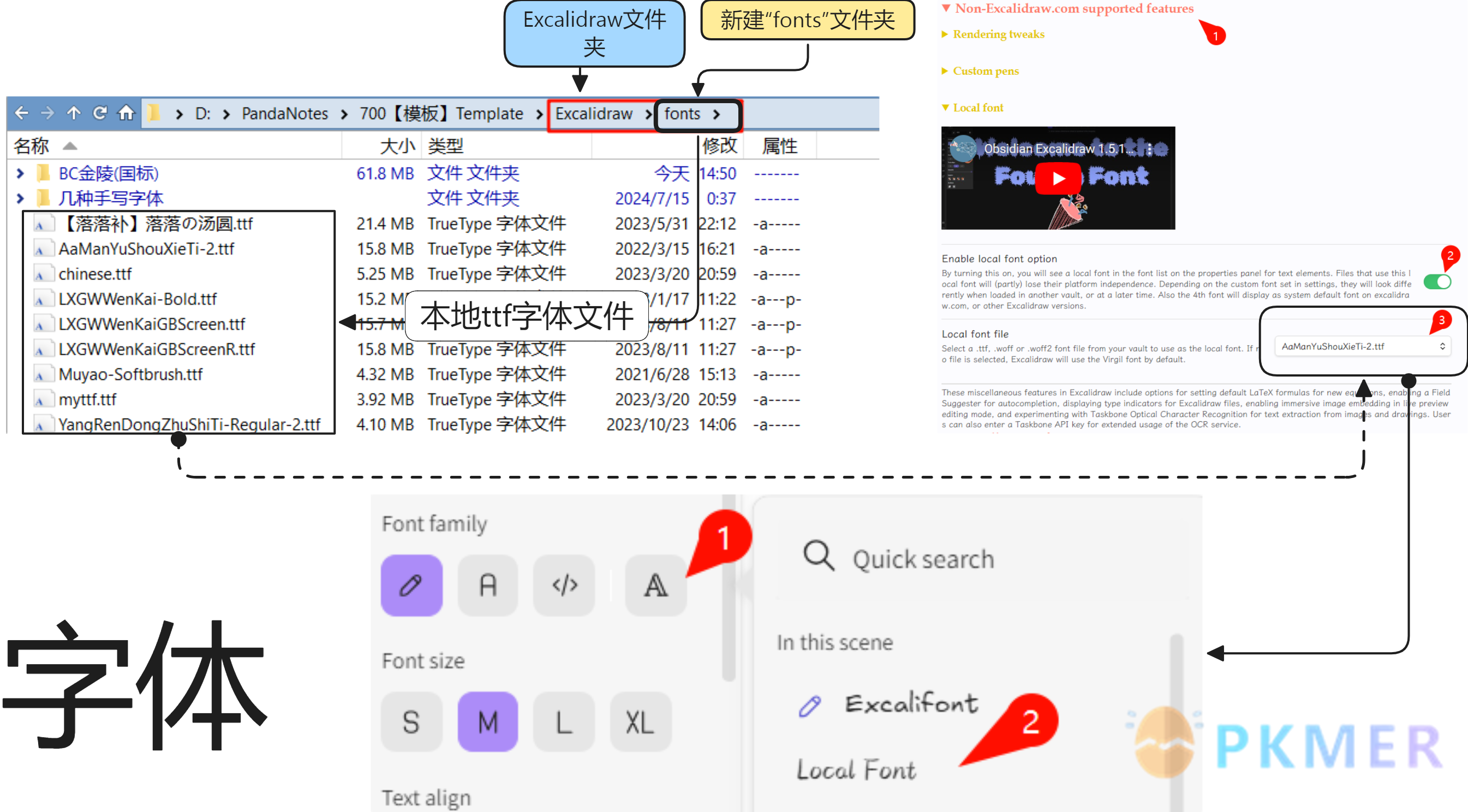Click the font list vertical scrollbar
The width and height of the screenshot is (1468, 812).
coord(1177,723)
